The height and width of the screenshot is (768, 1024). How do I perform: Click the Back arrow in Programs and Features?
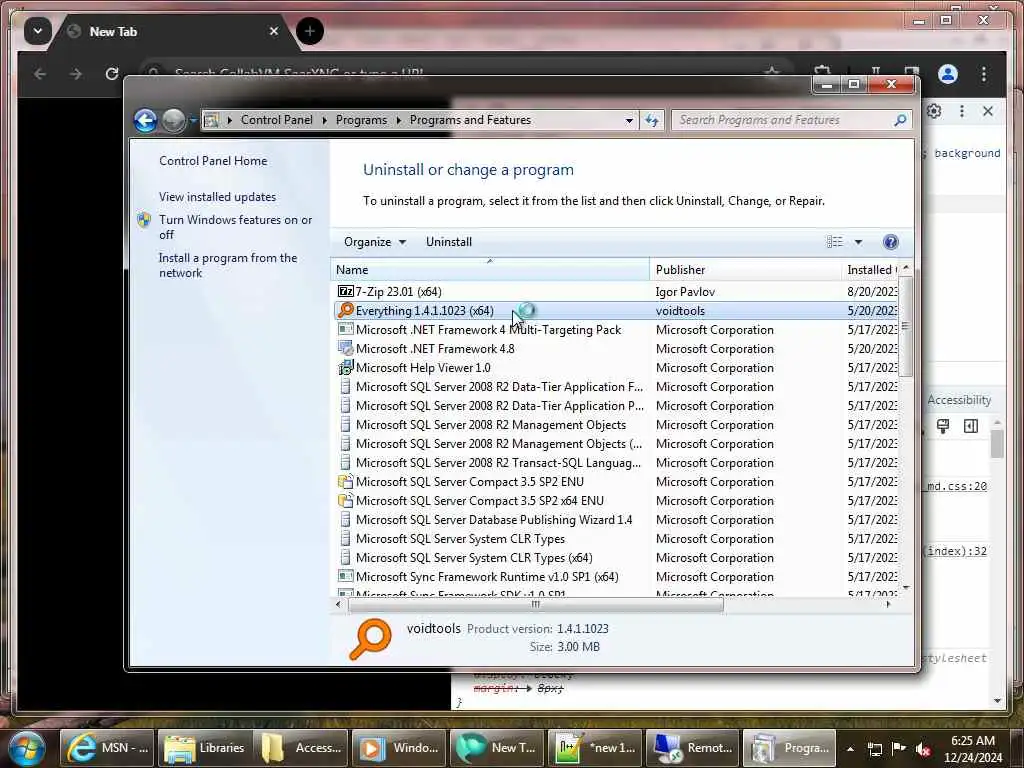pos(145,120)
